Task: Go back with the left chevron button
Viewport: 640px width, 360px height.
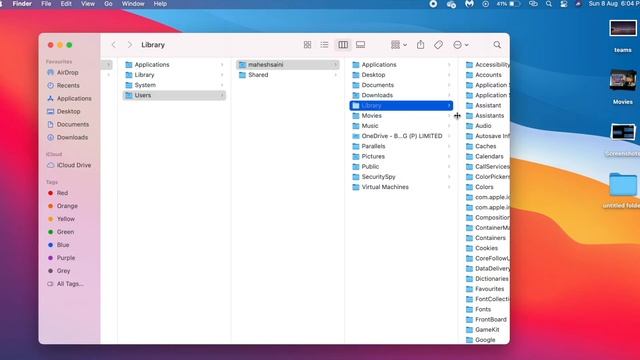Action: coord(114,45)
